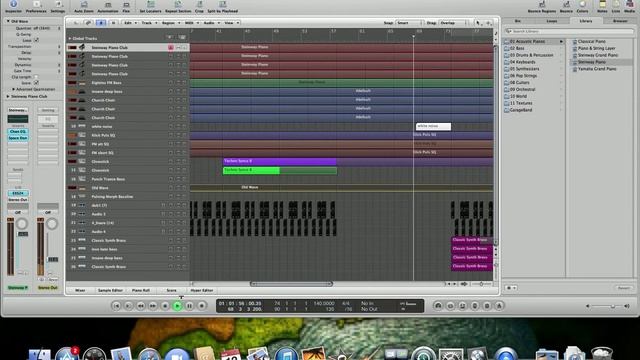Switch to the Loops tab
The image size is (640, 360).
click(x=551, y=21)
